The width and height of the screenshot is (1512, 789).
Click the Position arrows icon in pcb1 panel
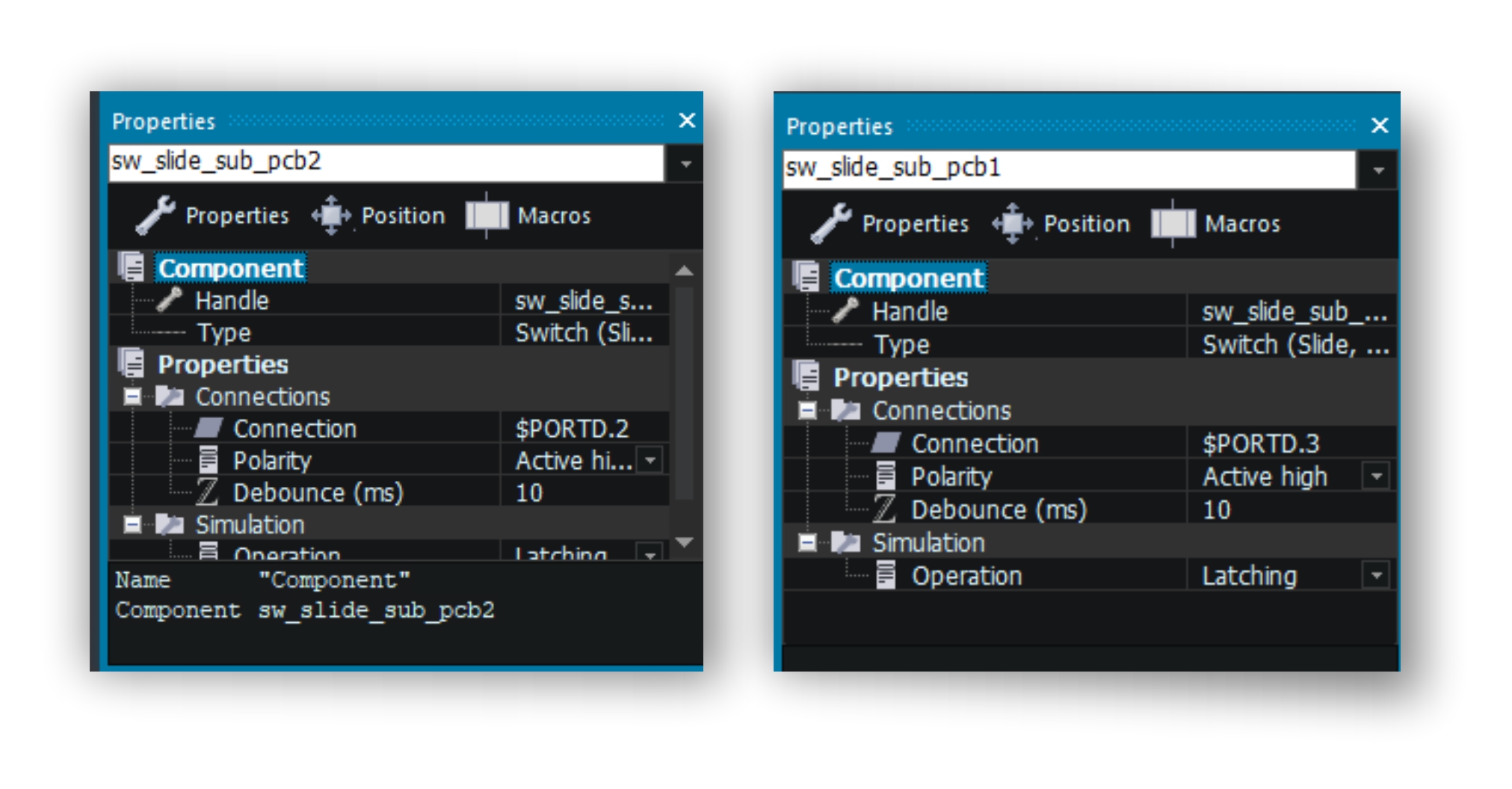[x=1012, y=224]
